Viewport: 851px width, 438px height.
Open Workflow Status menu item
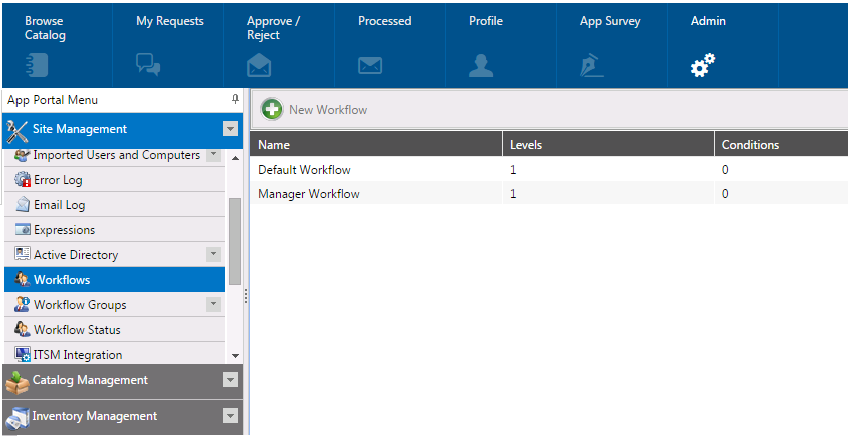[x=77, y=330]
